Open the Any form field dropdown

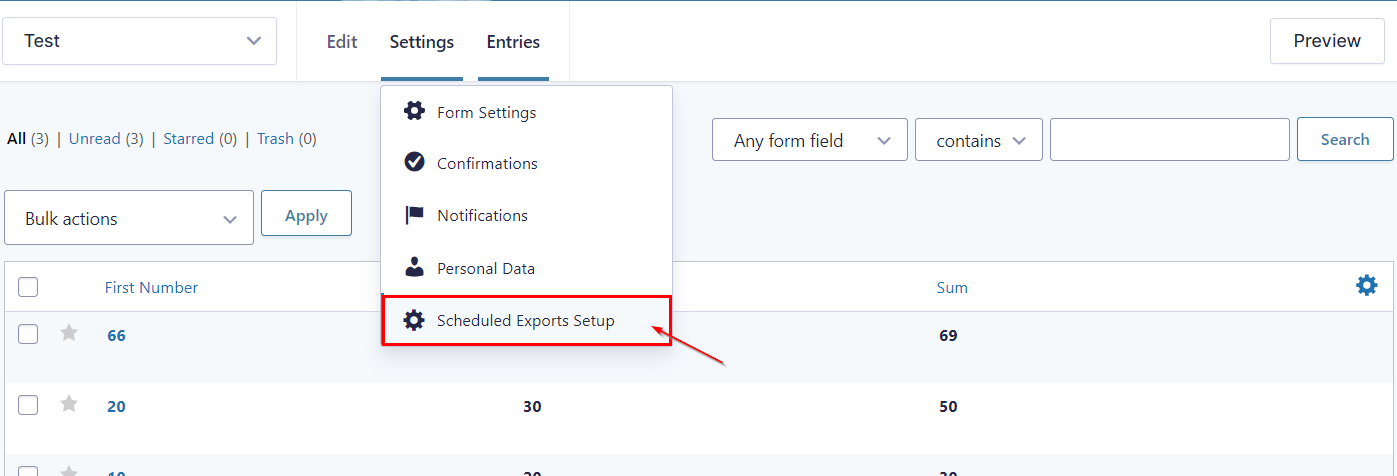click(x=810, y=140)
